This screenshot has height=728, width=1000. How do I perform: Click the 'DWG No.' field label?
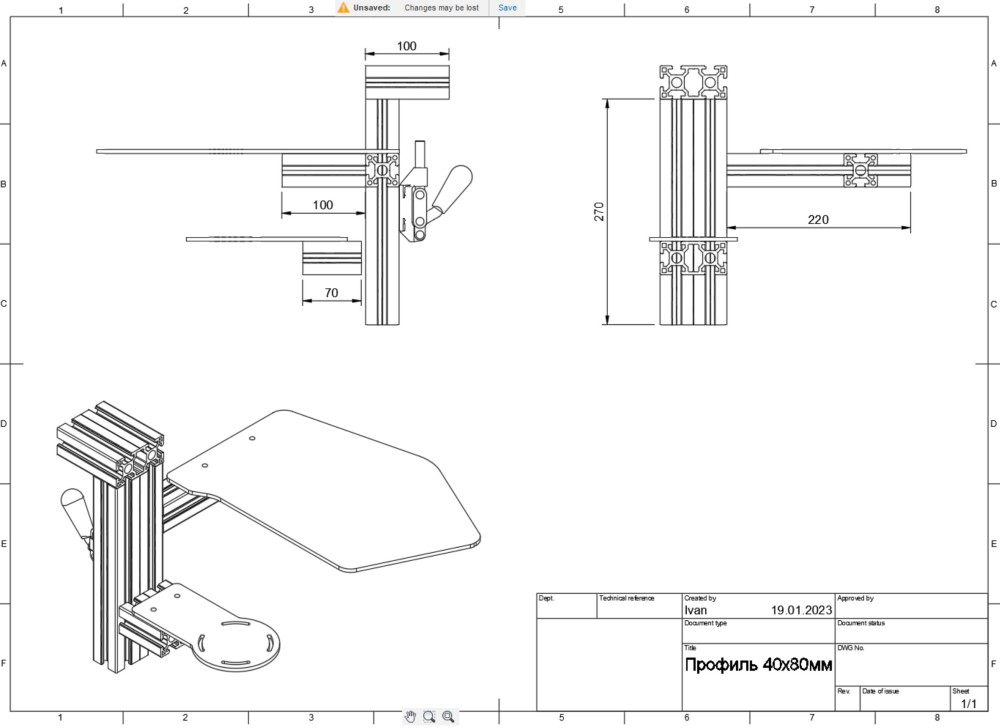point(851,648)
